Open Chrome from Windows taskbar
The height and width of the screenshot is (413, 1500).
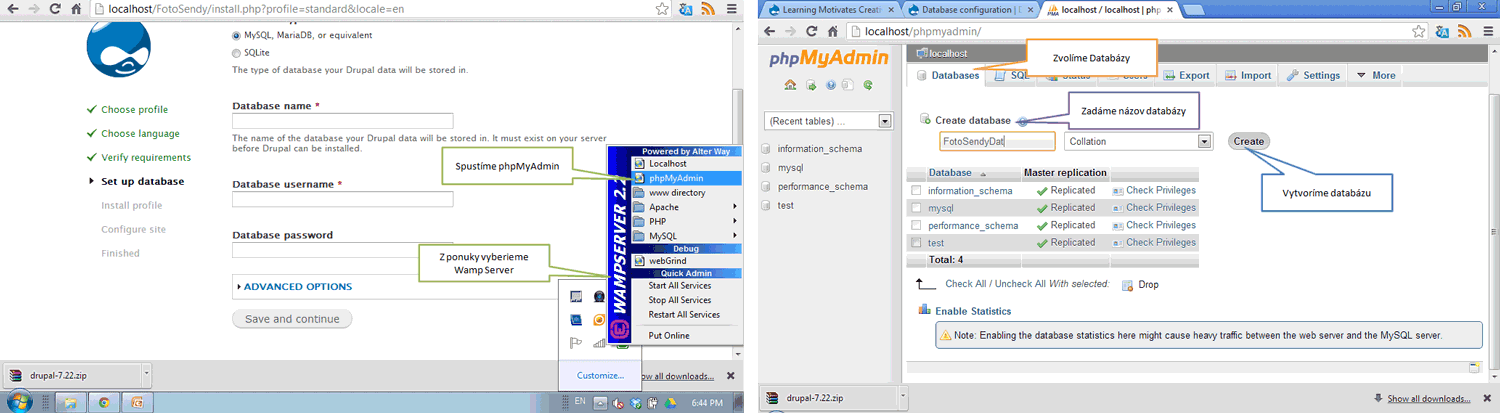(x=102, y=403)
